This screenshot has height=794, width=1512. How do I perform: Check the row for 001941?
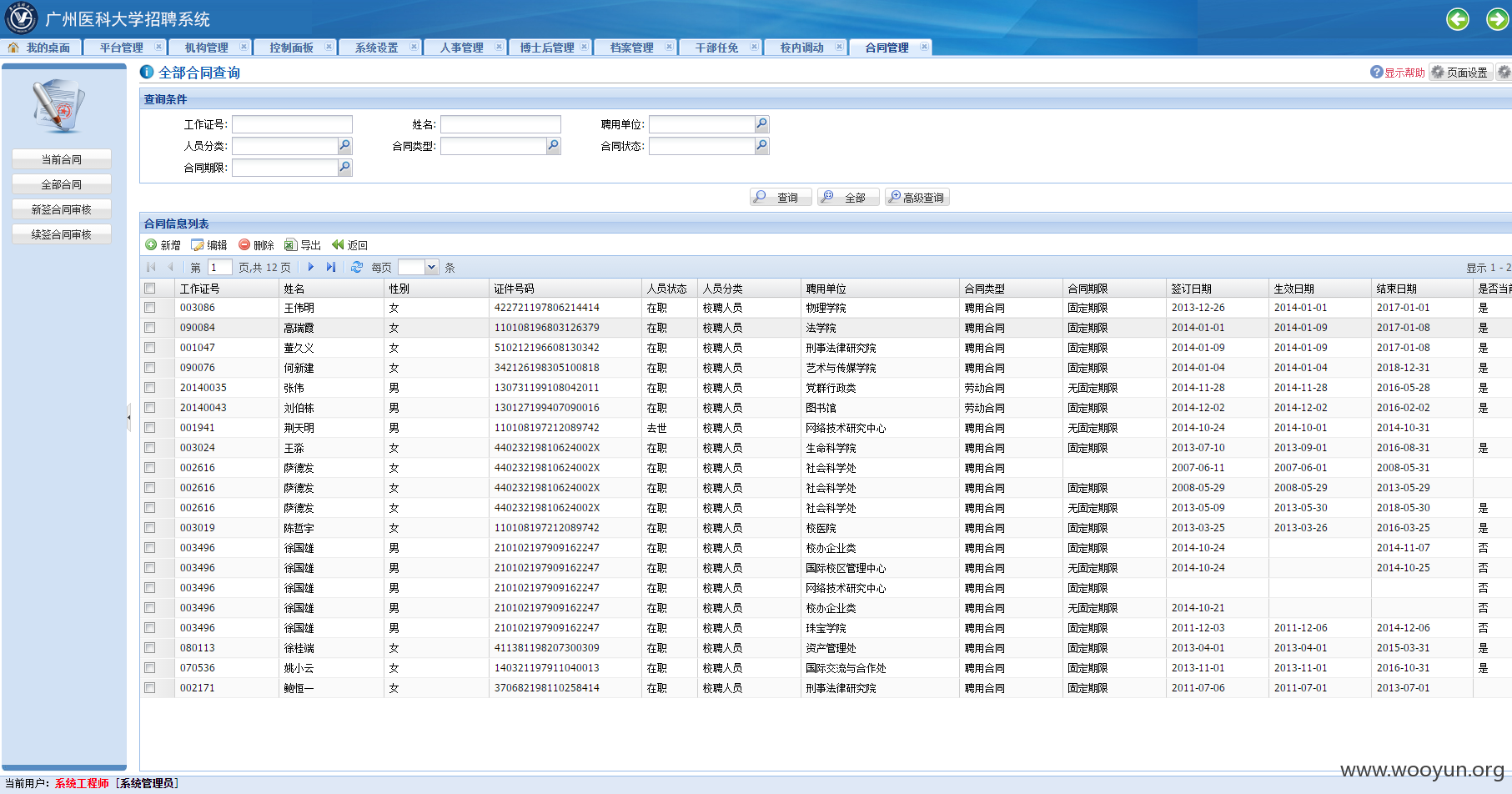(150, 428)
